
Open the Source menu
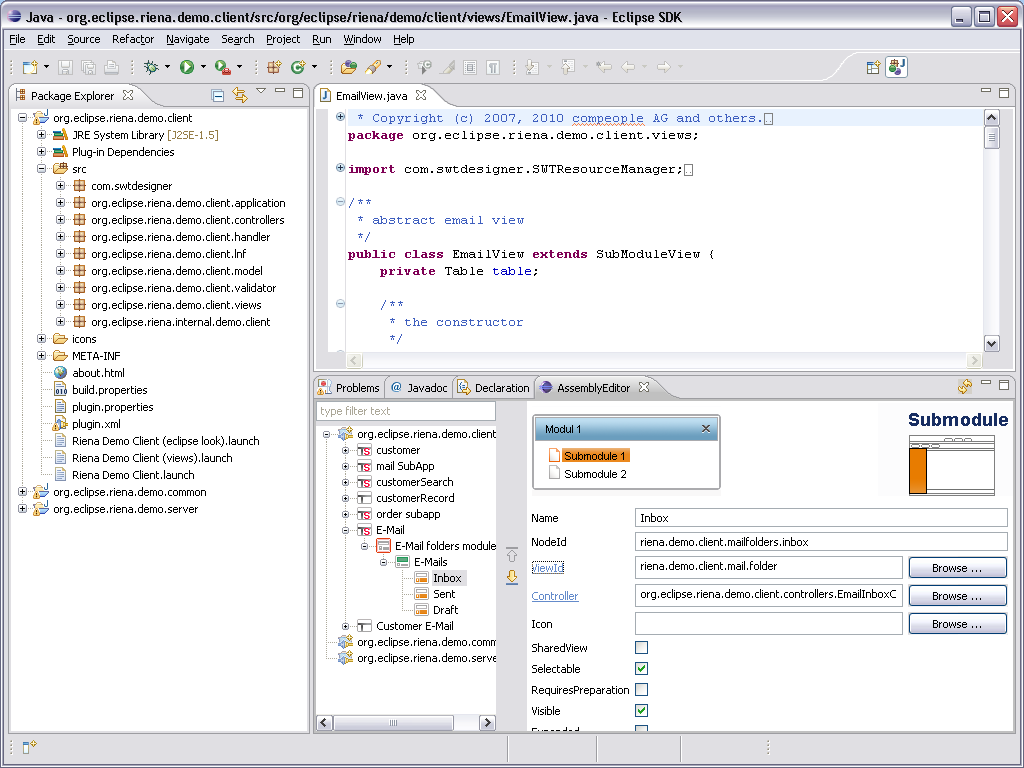(x=84, y=39)
